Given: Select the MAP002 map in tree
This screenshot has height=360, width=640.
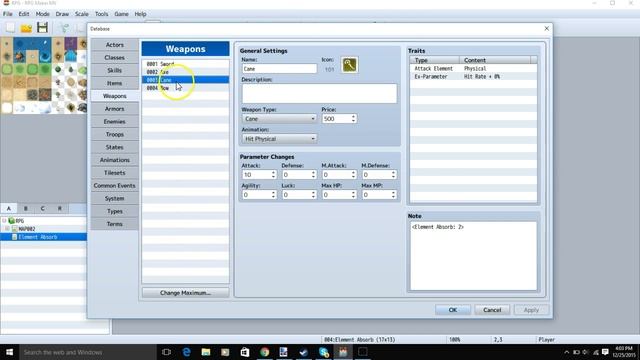Looking at the screenshot, I should (x=27, y=229).
